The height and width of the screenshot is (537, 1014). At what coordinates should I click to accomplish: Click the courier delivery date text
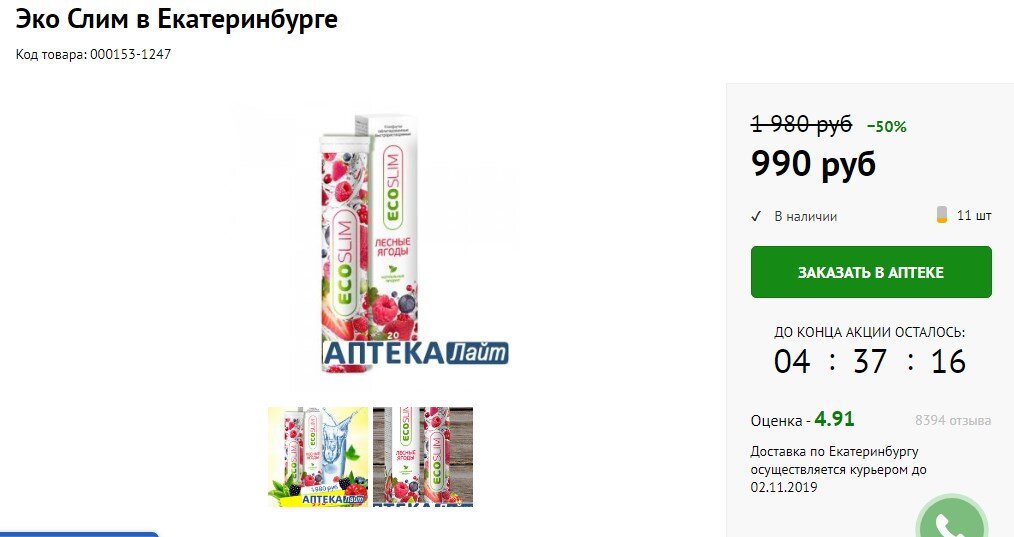839,469
